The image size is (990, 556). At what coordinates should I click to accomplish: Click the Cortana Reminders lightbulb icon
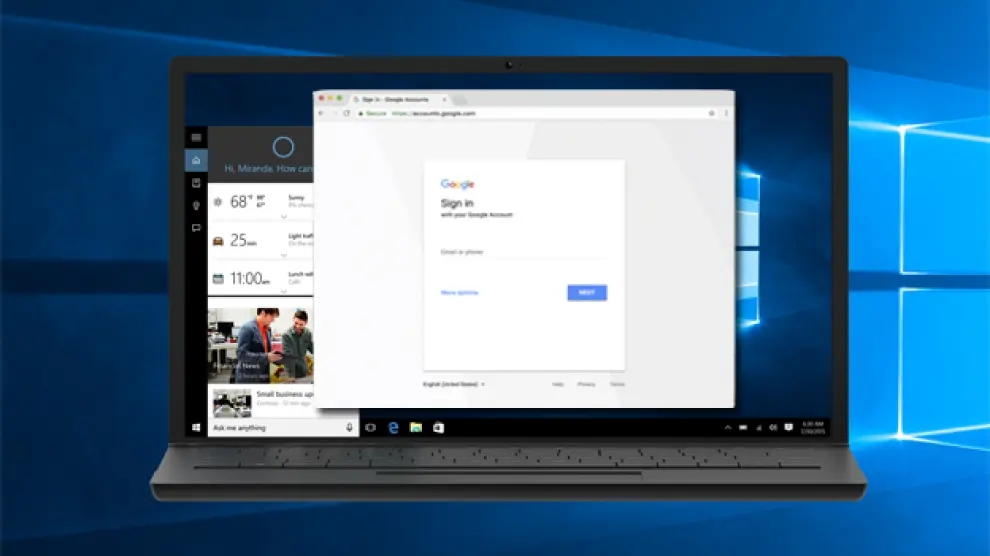point(196,205)
